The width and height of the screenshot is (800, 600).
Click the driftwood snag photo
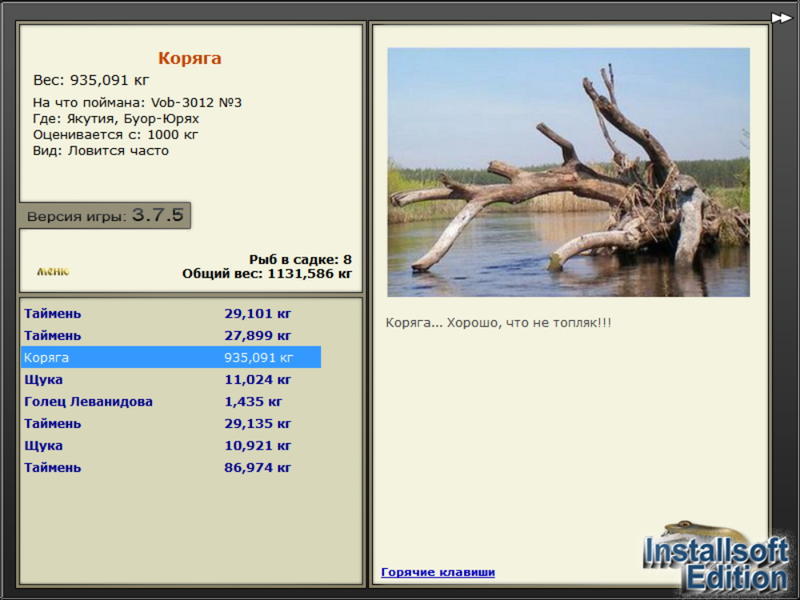click(568, 172)
